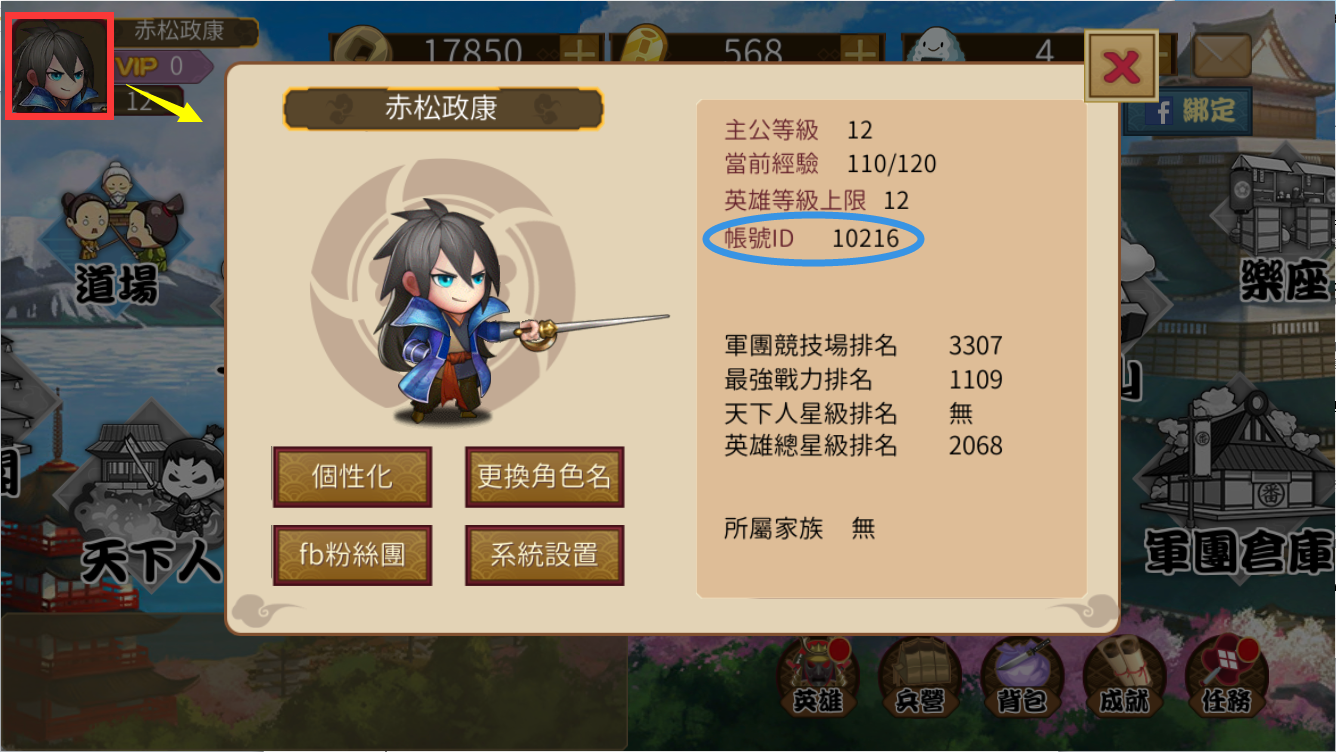Enter the 道場 dojo building
The image size is (1336, 752).
click(x=119, y=232)
